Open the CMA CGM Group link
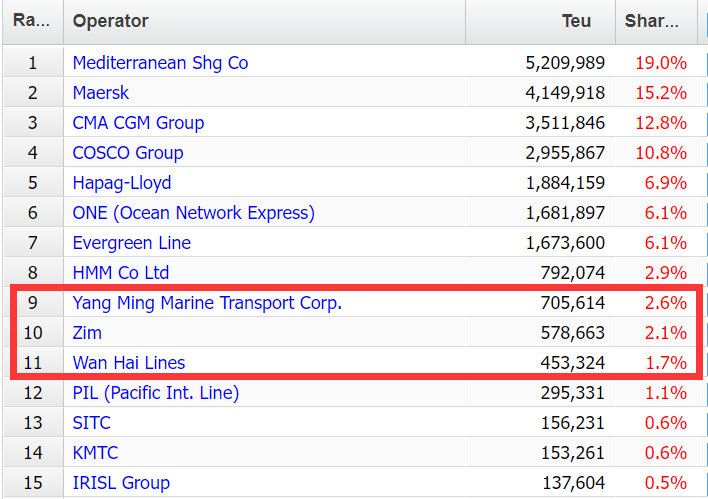708x499 pixels. point(138,123)
